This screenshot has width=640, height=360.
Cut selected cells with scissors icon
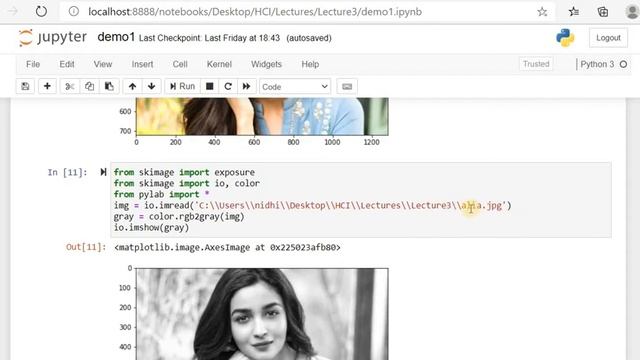70,87
